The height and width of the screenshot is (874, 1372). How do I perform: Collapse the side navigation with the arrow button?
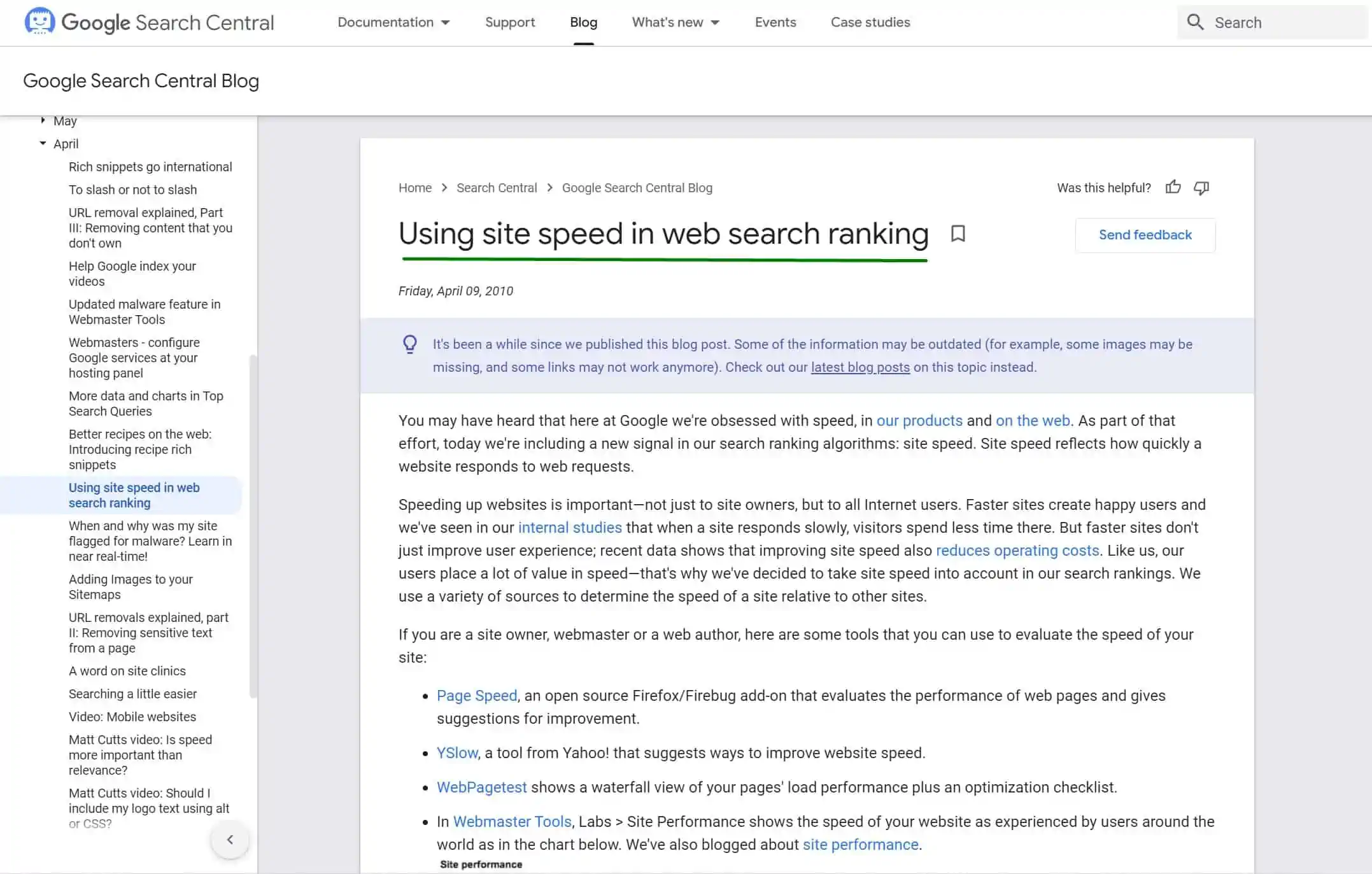click(230, 840)
